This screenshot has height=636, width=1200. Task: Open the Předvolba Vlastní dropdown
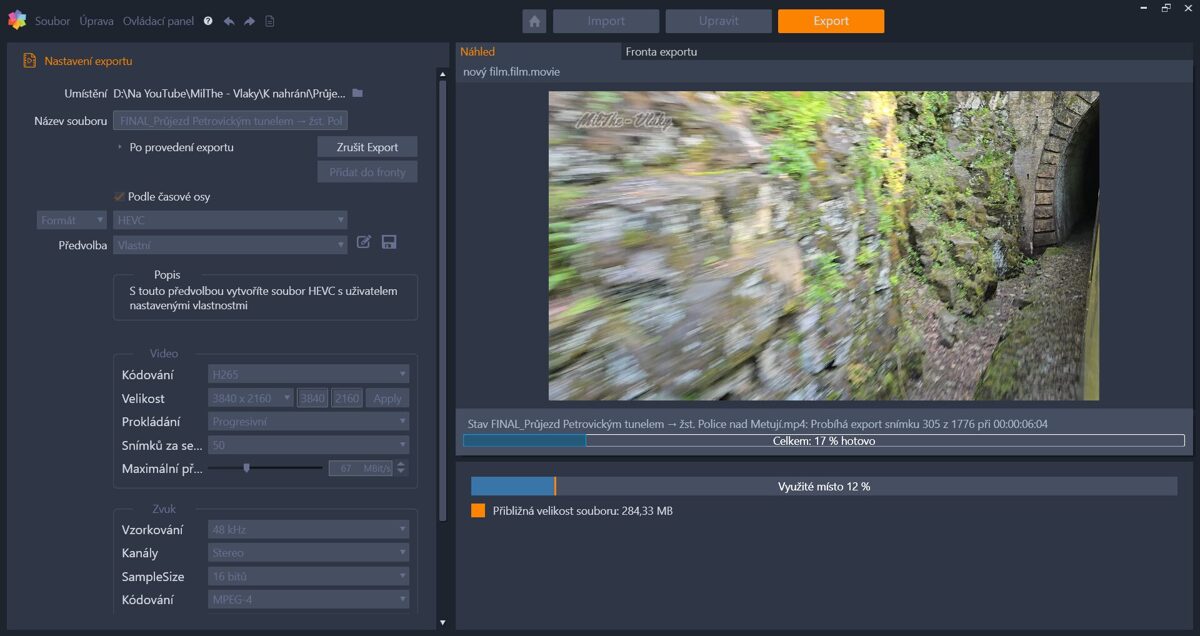click(x=230, y=245)
